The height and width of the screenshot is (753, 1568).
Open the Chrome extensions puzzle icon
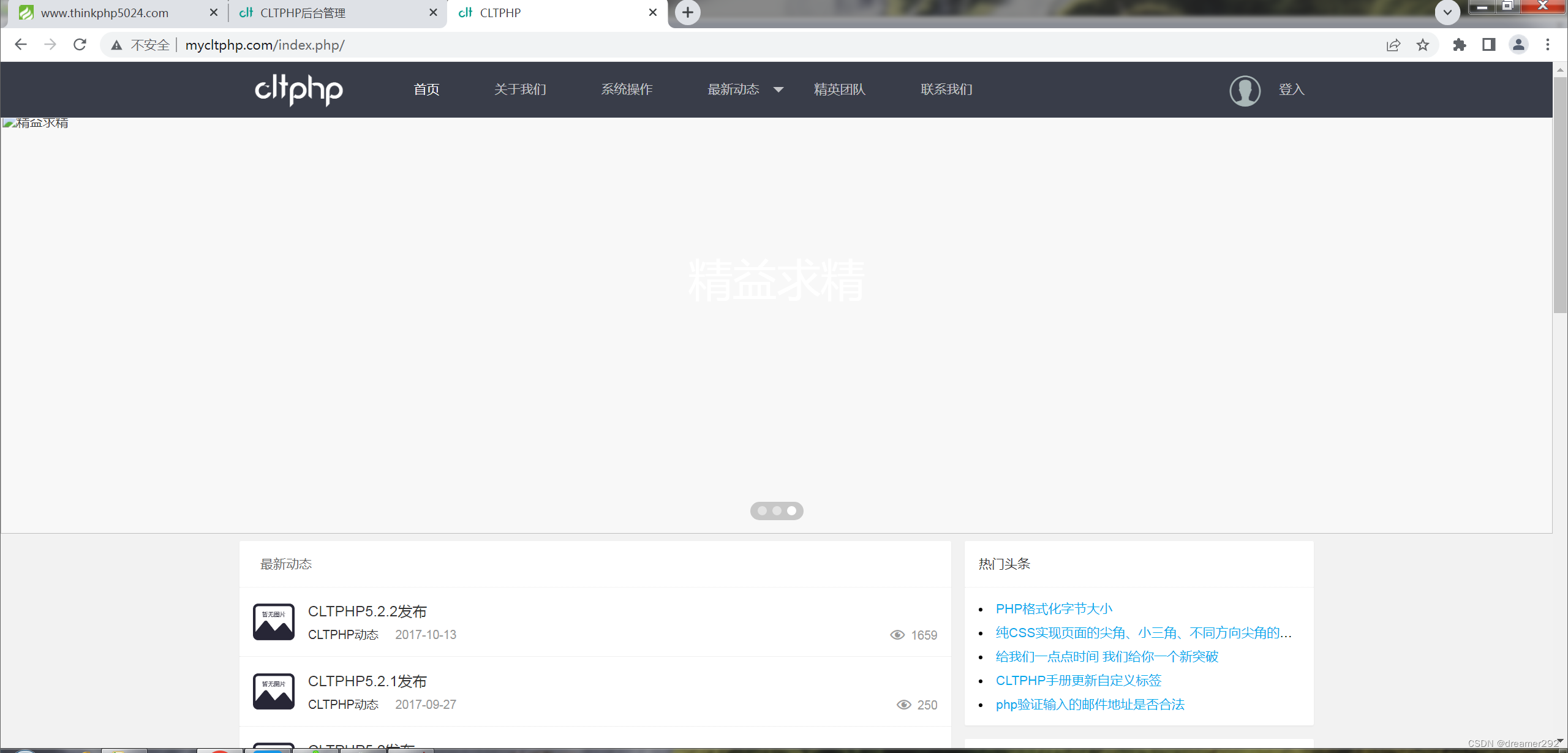tap(1460, 44)
